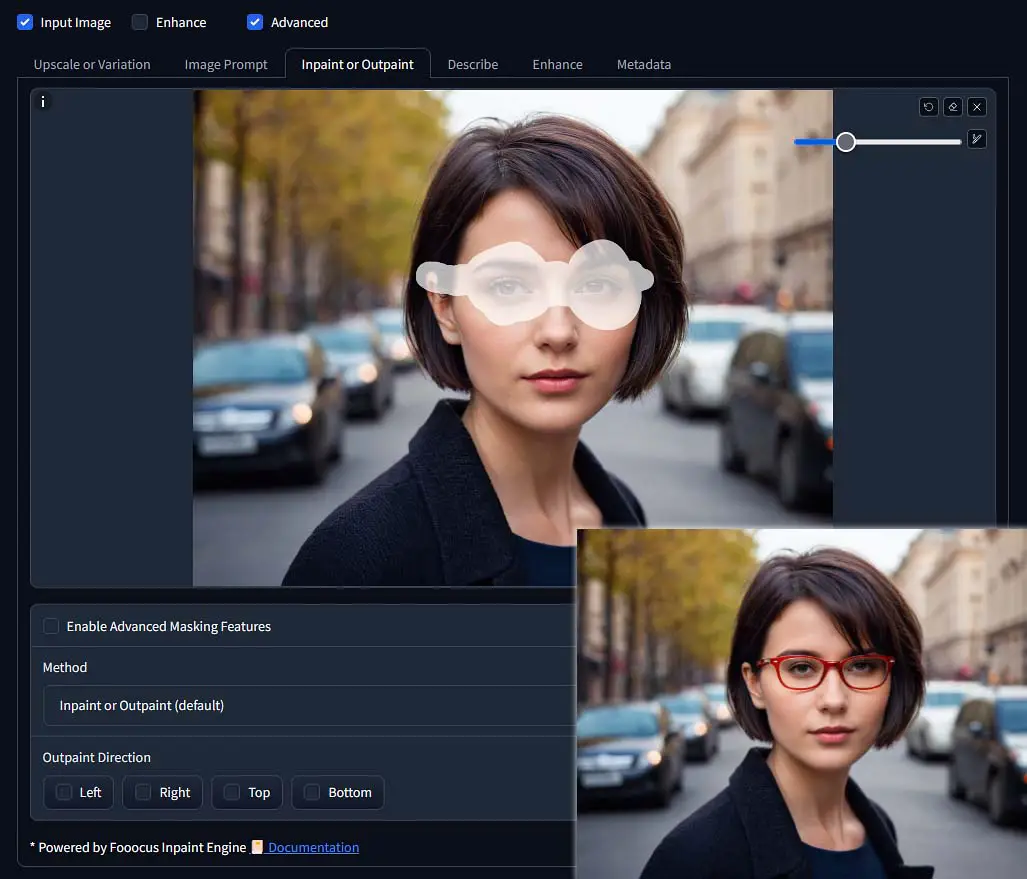Uncheck the Input Image checkbox
This screenshot has height=879, width=1027.
(25, 22)
